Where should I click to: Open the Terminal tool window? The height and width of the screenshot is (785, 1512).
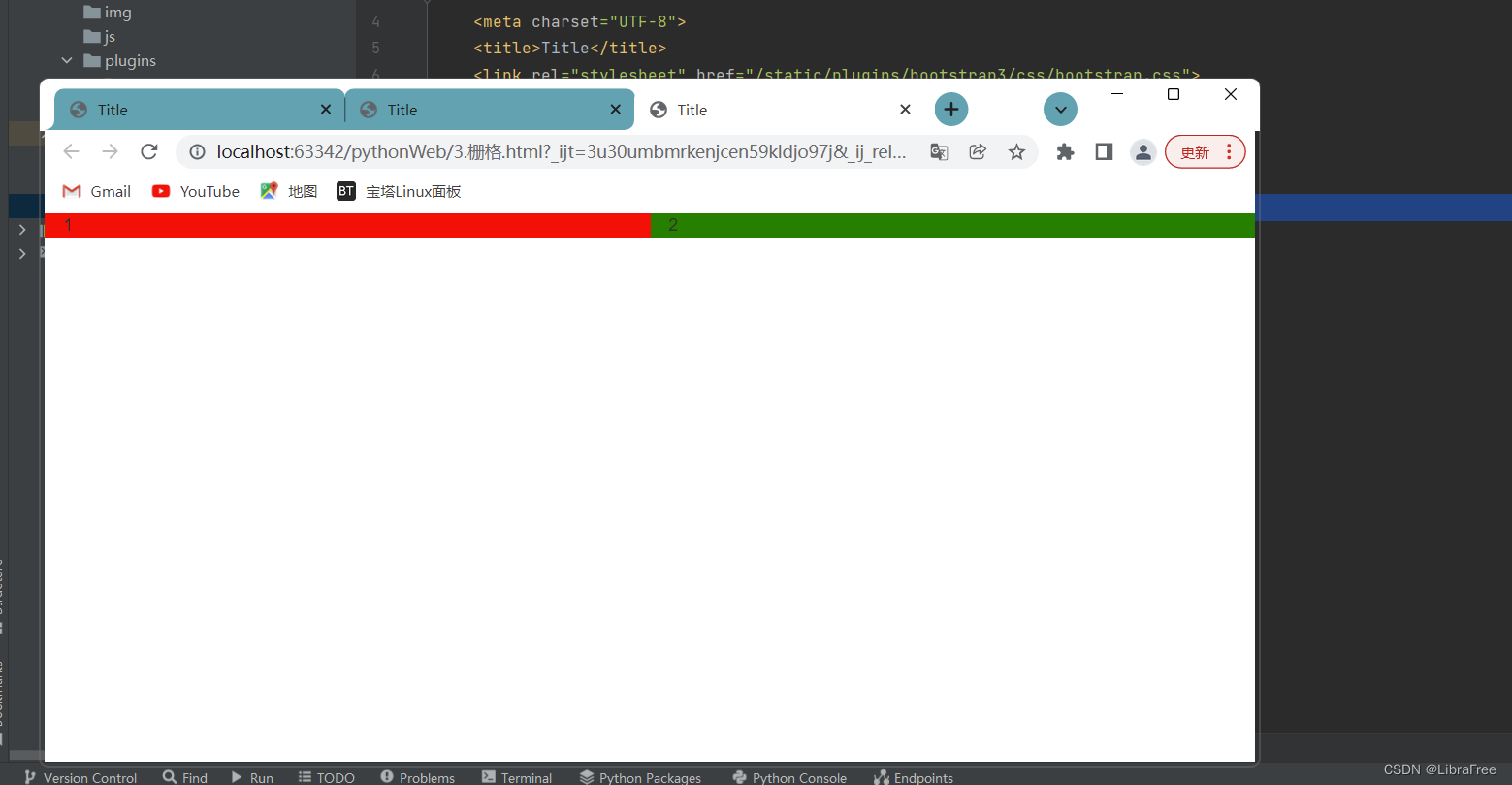[517, 777]
